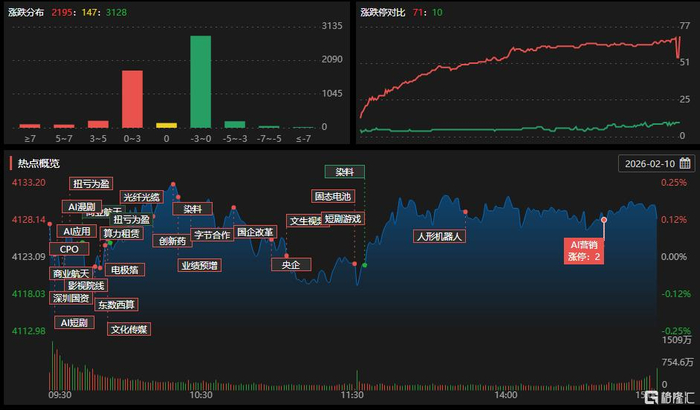Click the 0.25% percent axis value
This screenshot has height=410, width=700.
(674, 183)
